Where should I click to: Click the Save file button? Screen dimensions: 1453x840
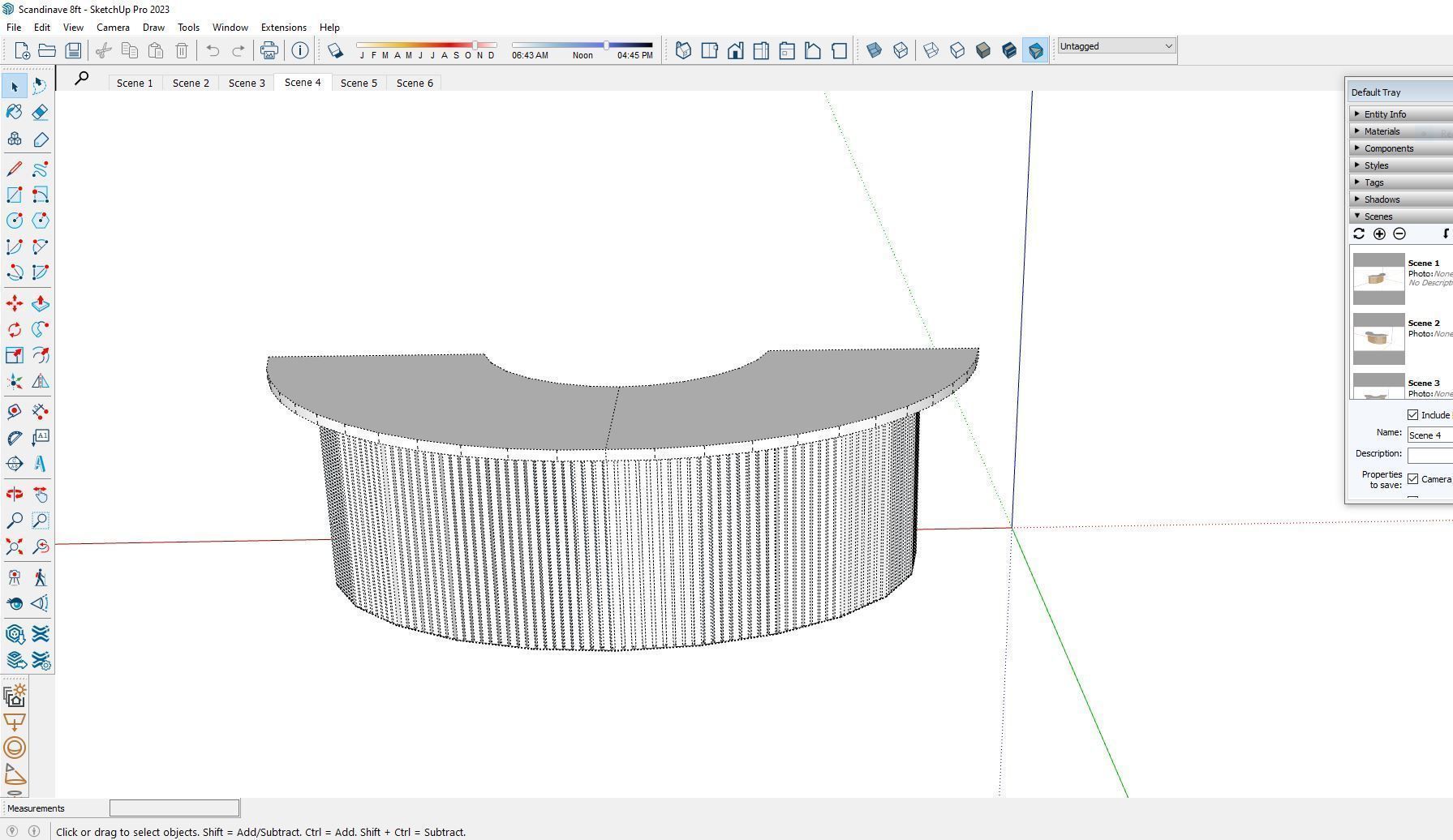coord(73,50)
